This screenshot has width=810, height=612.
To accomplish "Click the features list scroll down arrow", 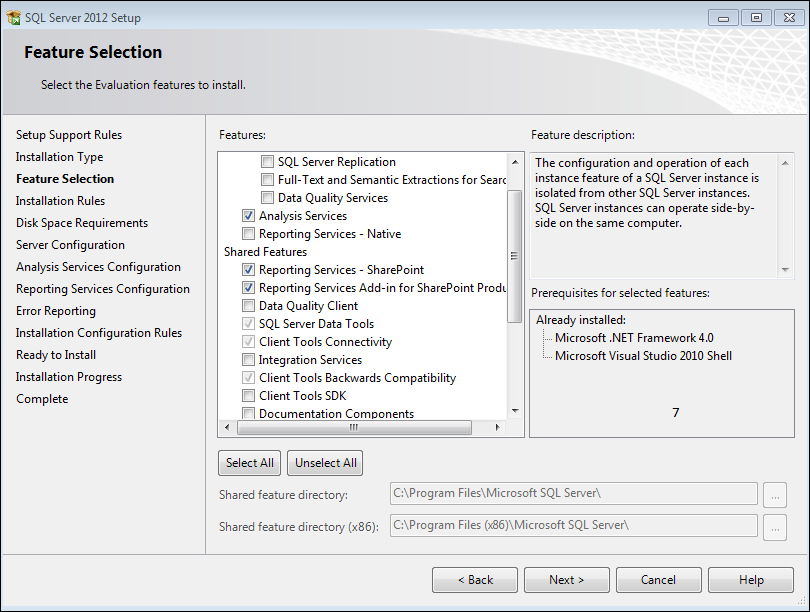I will click(515, 411).
